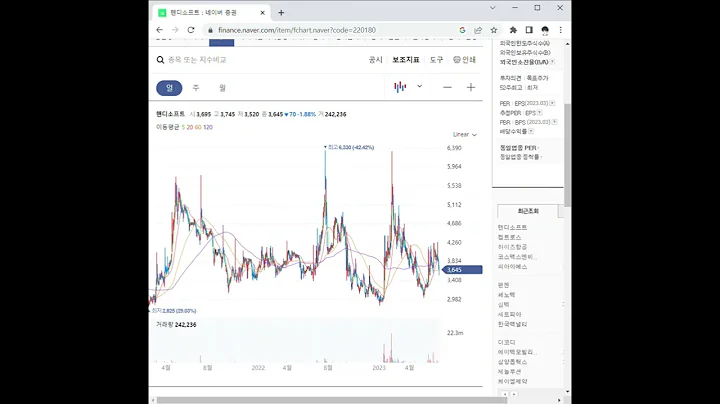Viewport: 720px width, 404px height.
Task: Bookmark this page with the star icon
Action: pyautogui.click(x=494, y=30)
